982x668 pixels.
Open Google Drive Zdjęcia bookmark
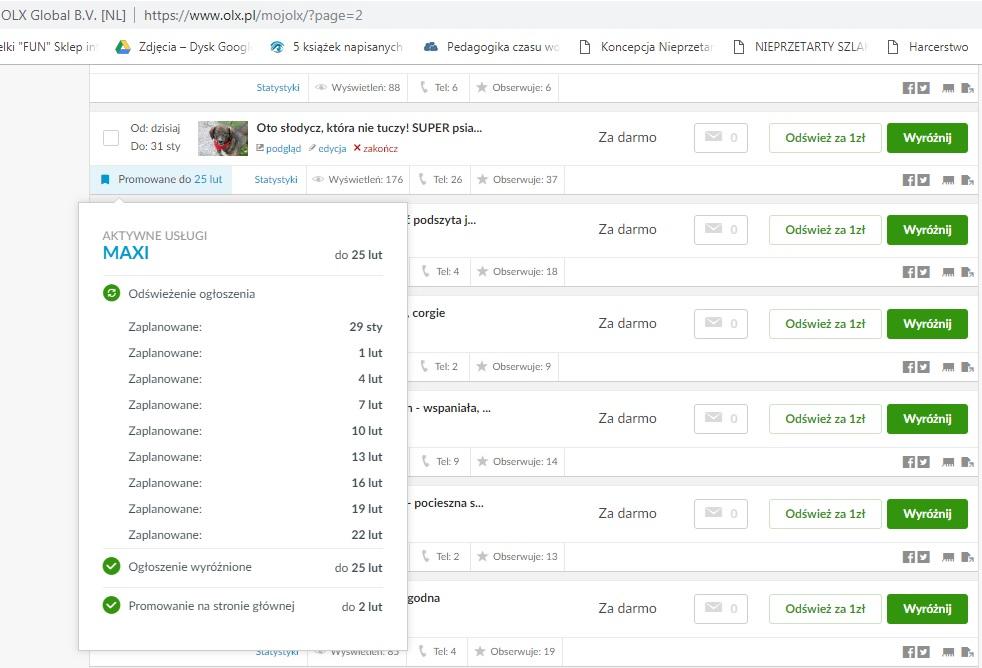183,47
